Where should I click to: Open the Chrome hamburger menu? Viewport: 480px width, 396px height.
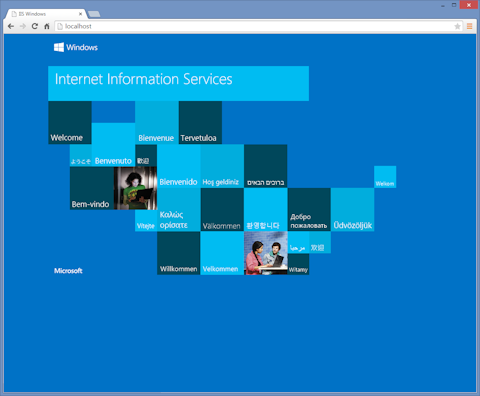[469, 26]
